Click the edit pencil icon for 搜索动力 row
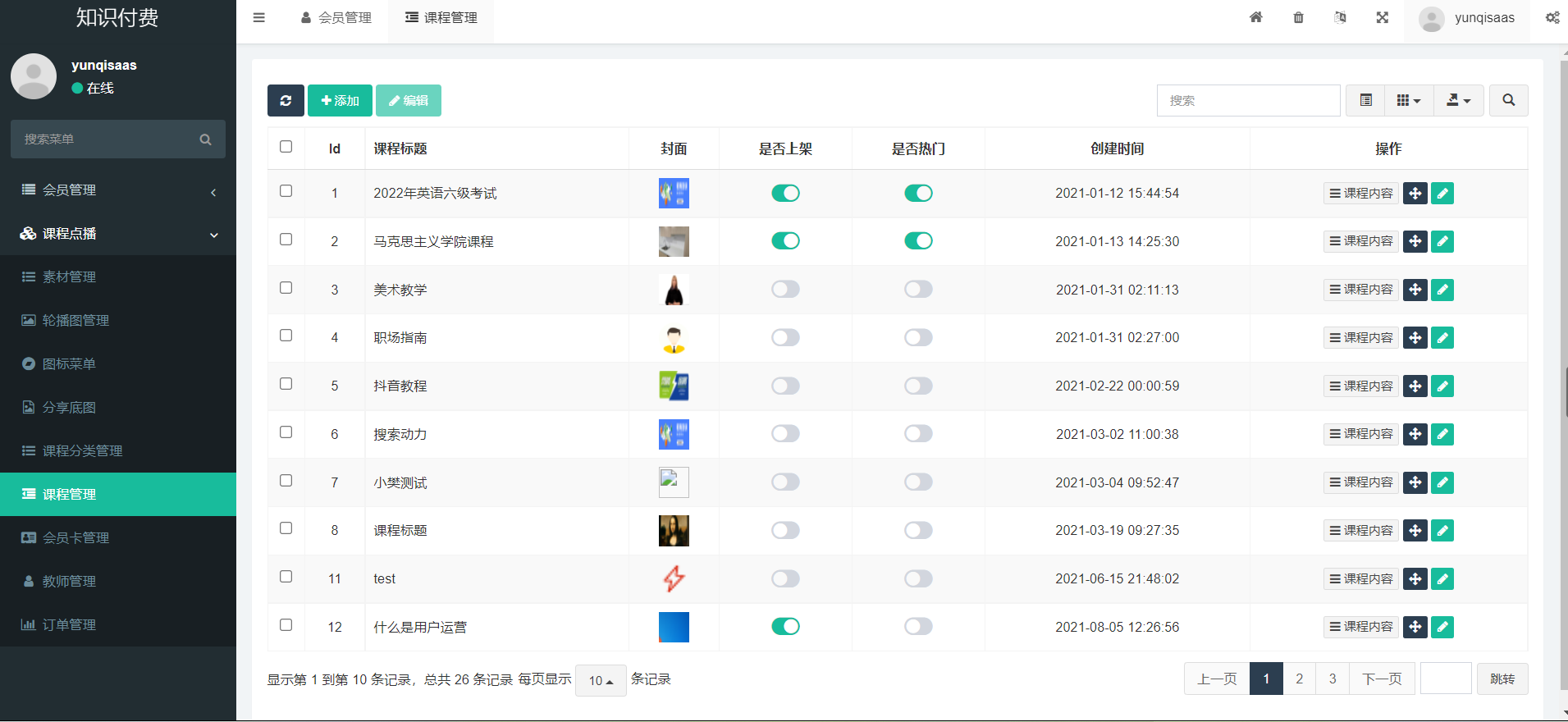Screen dimensions: 1568x722 (1442, 434)
